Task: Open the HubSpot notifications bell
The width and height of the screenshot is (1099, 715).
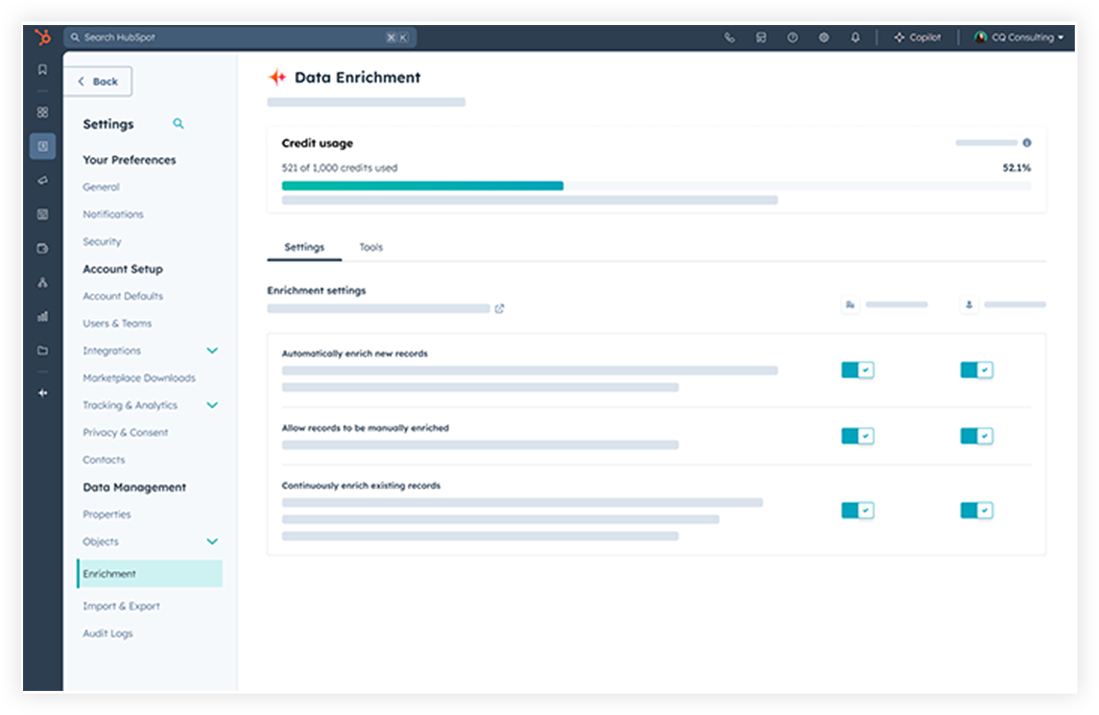Action: (855, 37)
